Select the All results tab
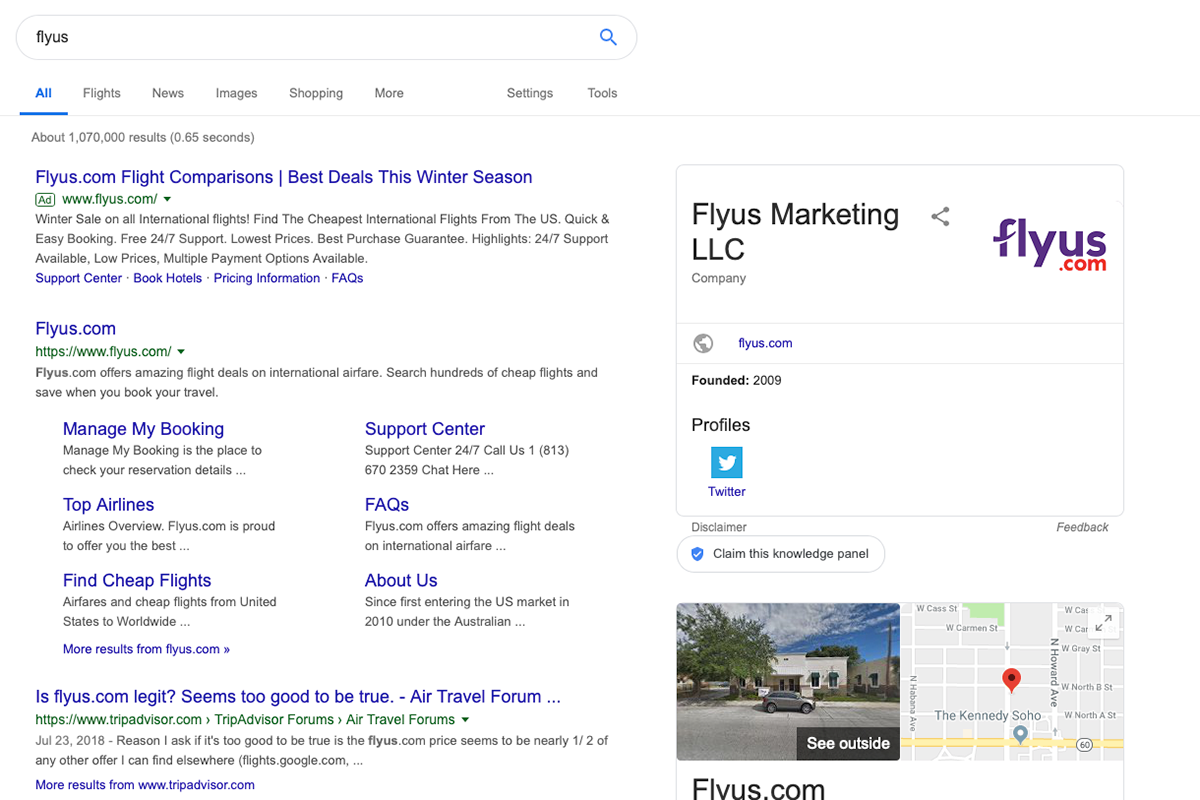1200x800 pixels. 43,93
